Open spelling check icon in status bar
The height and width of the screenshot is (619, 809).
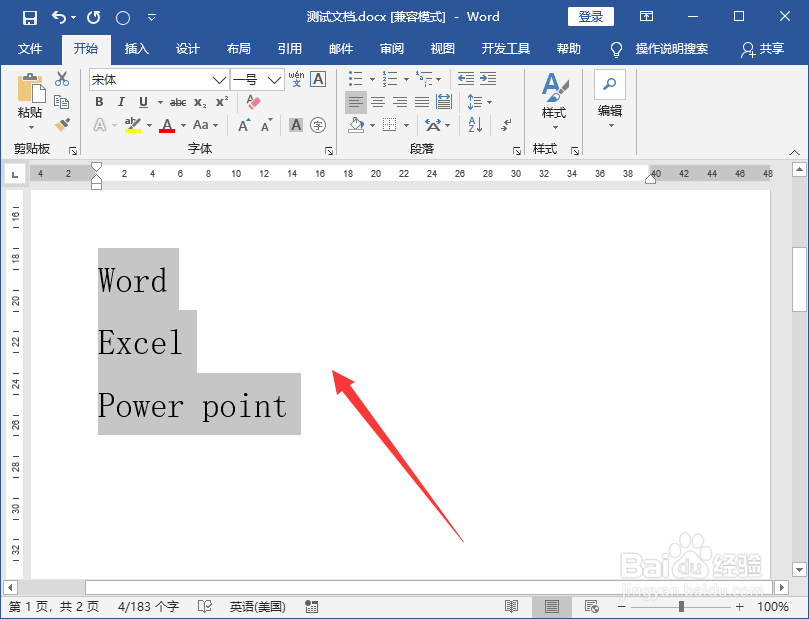click(205, 607)
